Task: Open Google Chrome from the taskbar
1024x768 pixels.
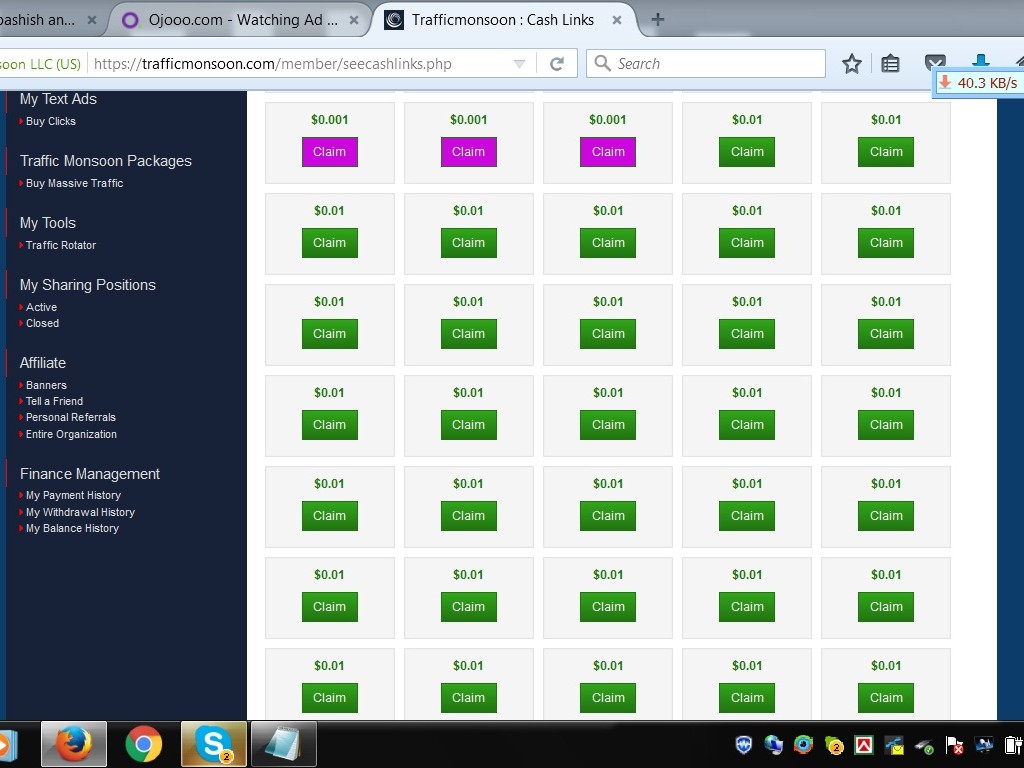Action: [x=143, y=744]
